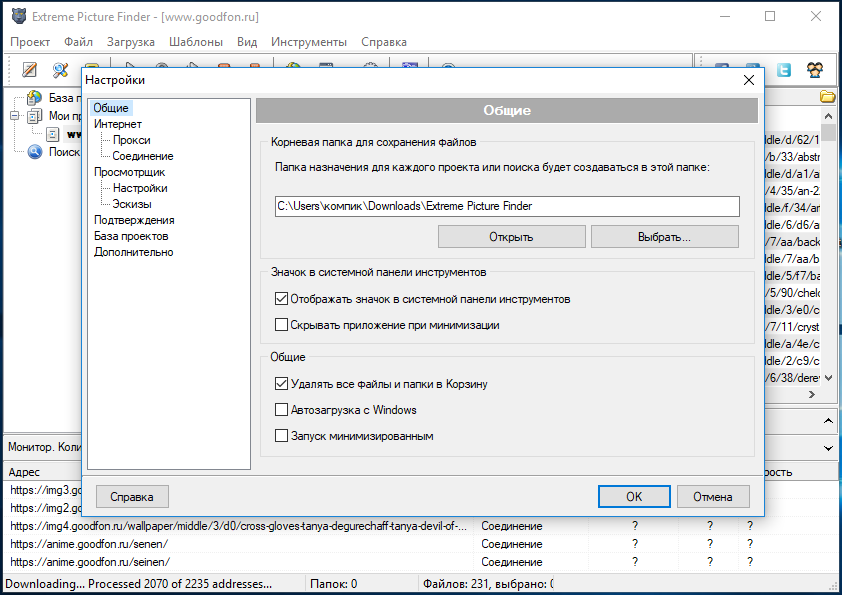Viewport: 842px width, 595px height.
Task: Select the /b/33/abstr file list entry
Action: point(792,156)
